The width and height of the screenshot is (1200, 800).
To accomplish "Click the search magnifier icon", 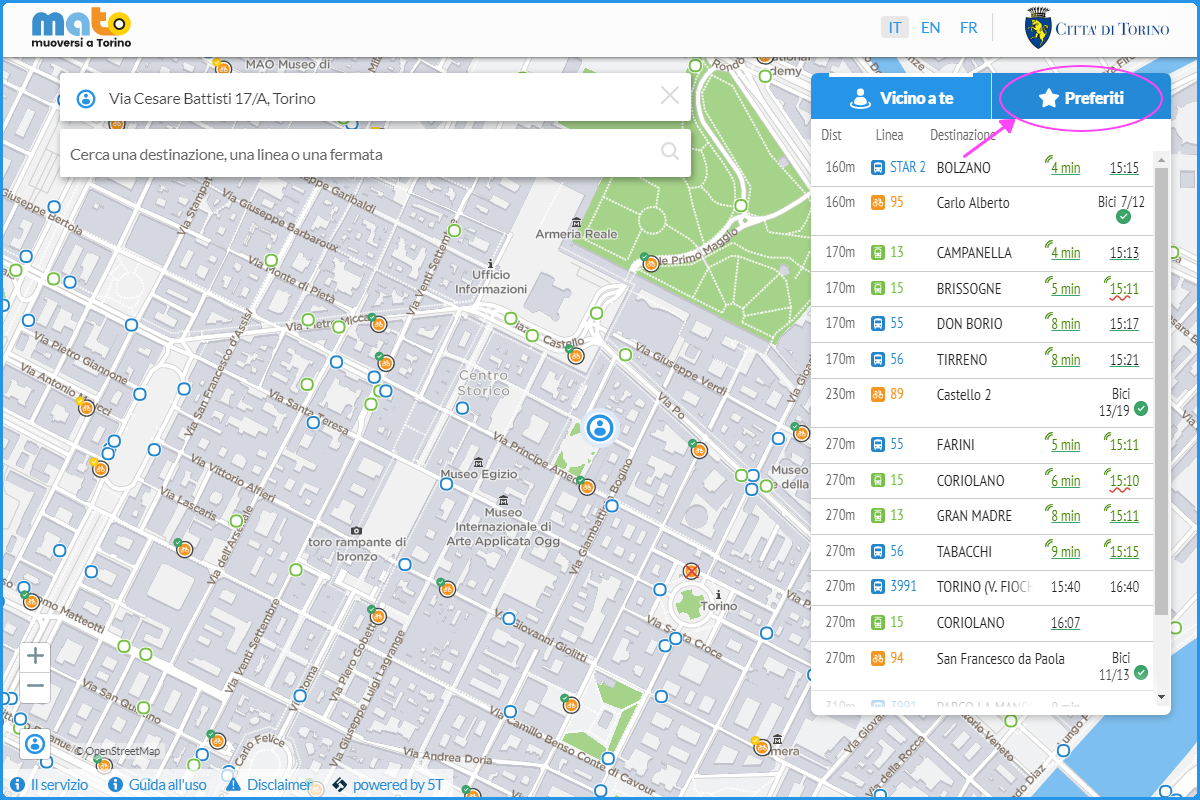I will tap(669, 152).
